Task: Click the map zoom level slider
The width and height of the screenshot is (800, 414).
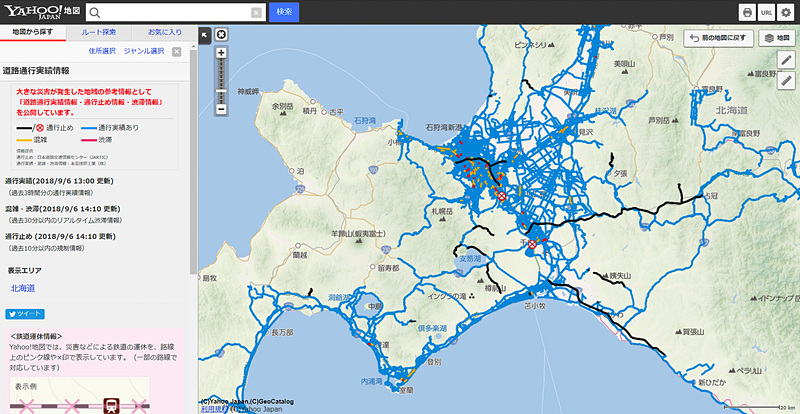Action: click(x=221, y=81)
